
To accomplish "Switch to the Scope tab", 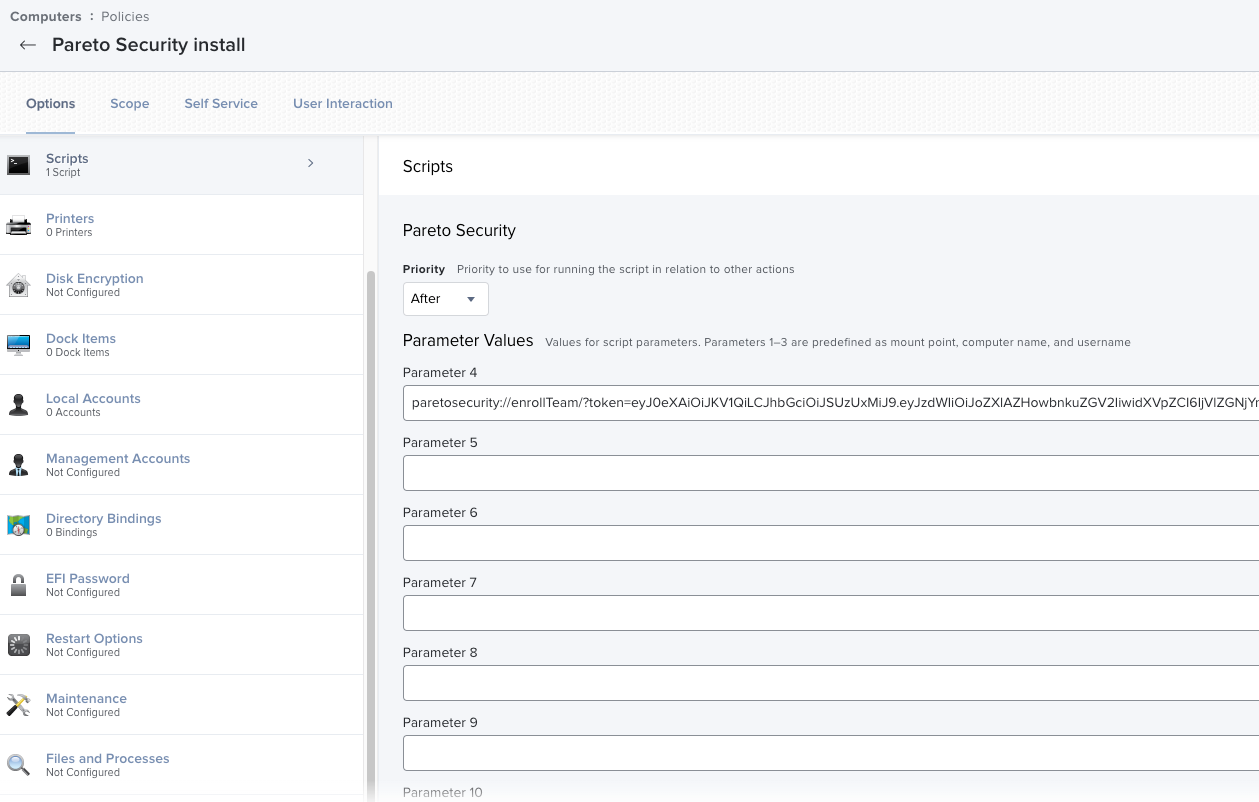I will (130, 104).
